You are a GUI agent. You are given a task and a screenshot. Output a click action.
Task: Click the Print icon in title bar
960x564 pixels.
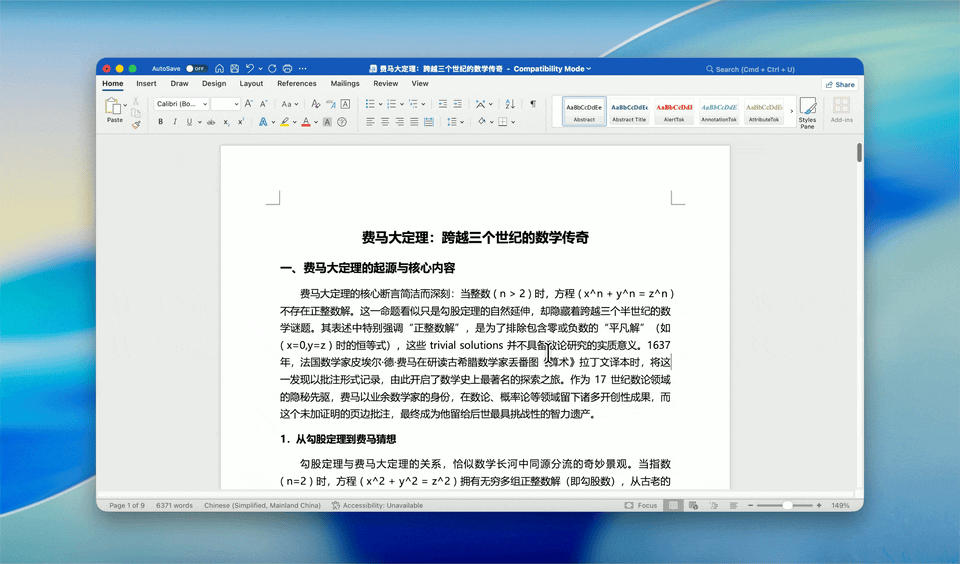pyautogui.click(x=287, y=69)
